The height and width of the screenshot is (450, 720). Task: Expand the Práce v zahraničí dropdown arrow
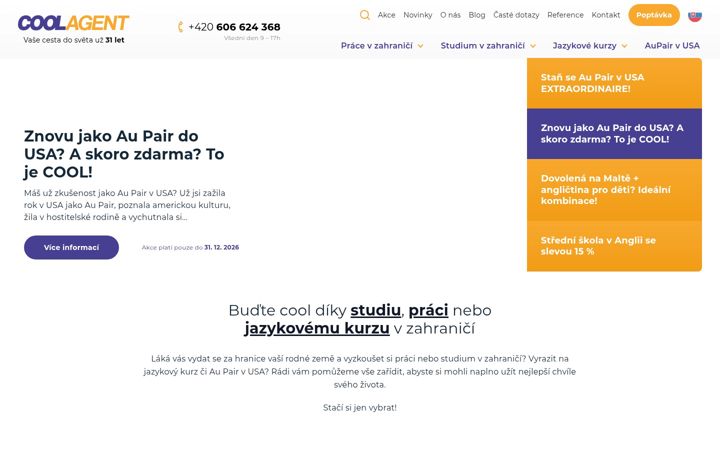pos(420,46)
